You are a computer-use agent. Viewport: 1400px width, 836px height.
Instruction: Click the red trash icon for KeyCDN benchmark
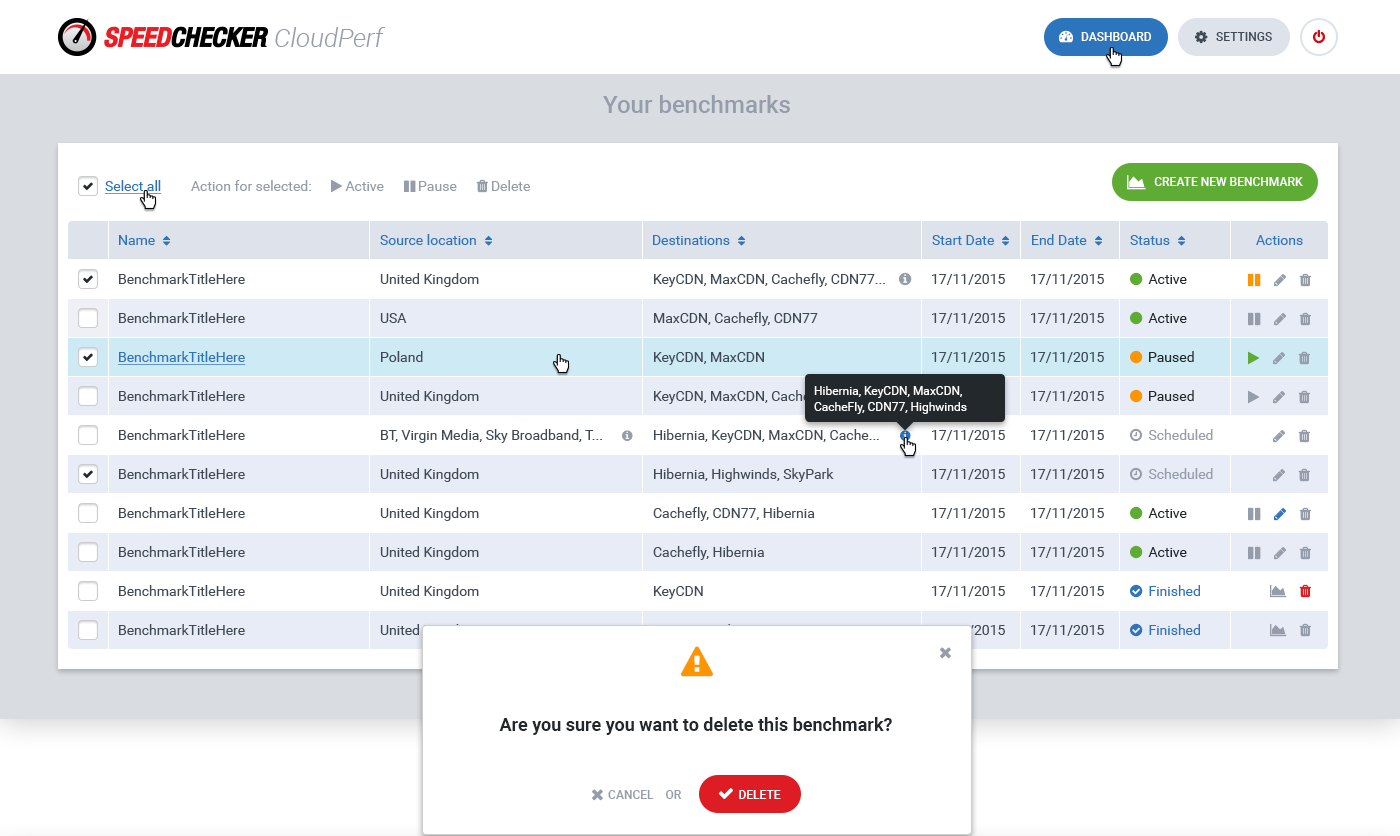[x=1304, y=592]
